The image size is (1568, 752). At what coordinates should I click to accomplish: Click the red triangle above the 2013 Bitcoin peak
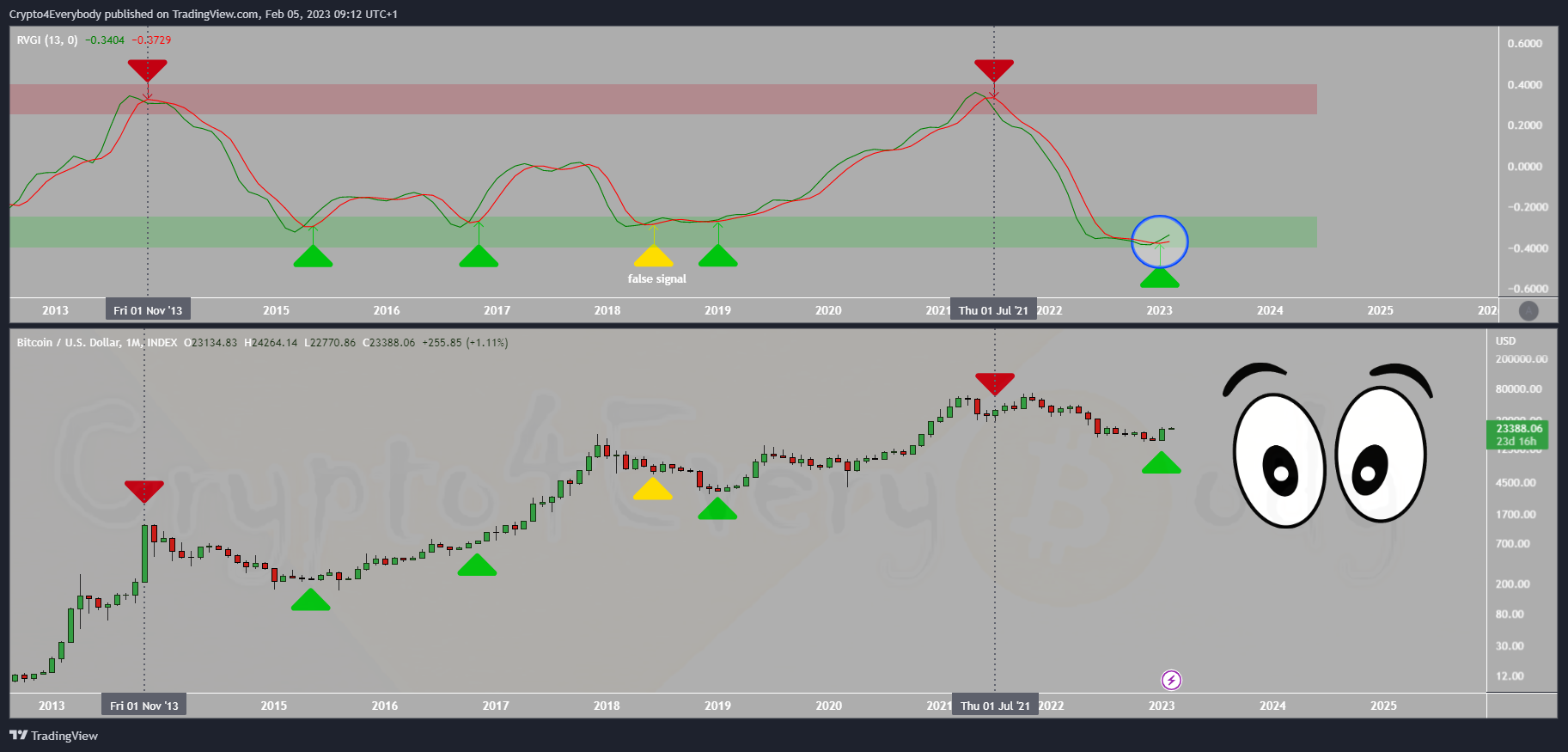tap(144, 492)
